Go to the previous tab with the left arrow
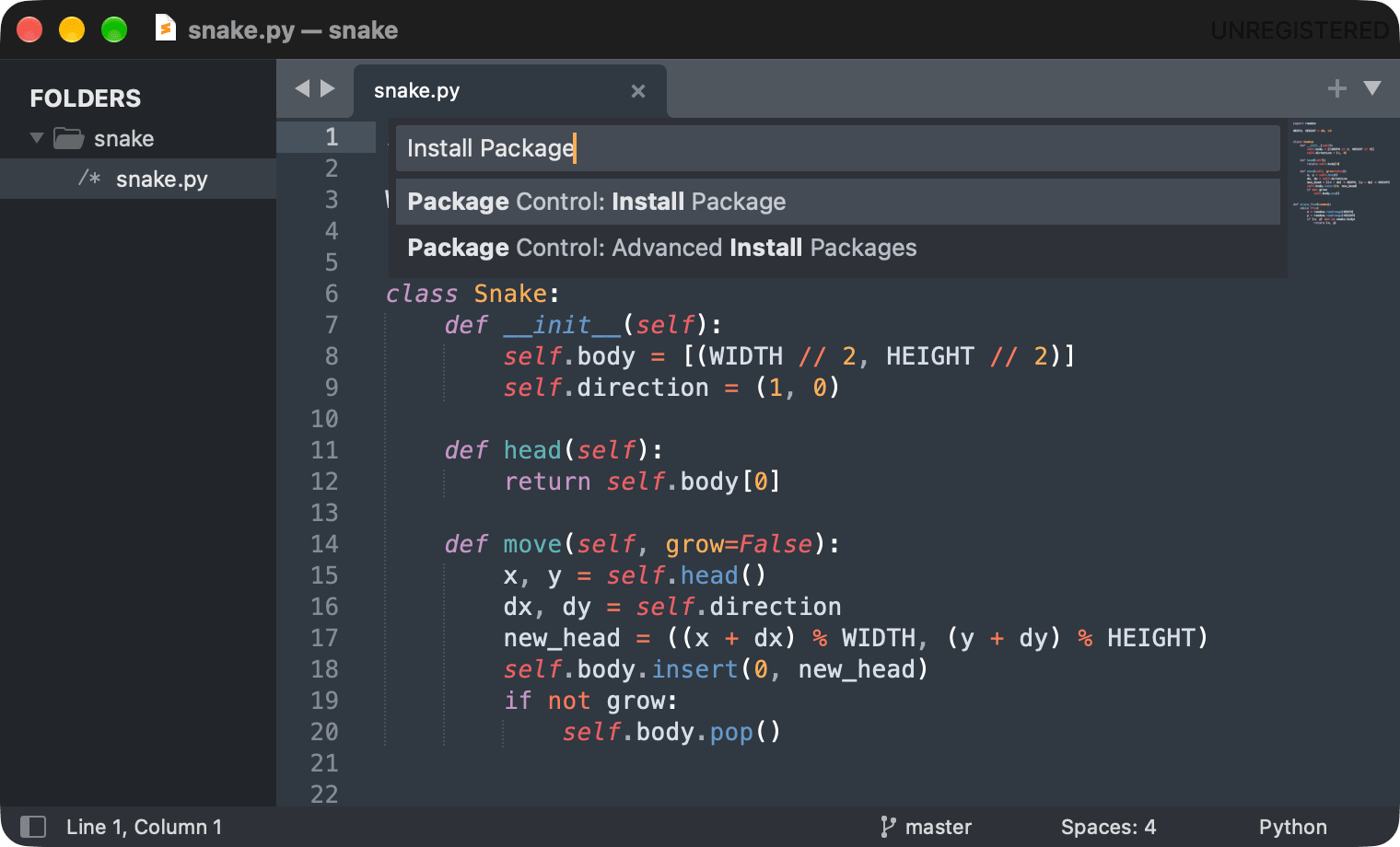1400x847 pixels. coord(302,88)
